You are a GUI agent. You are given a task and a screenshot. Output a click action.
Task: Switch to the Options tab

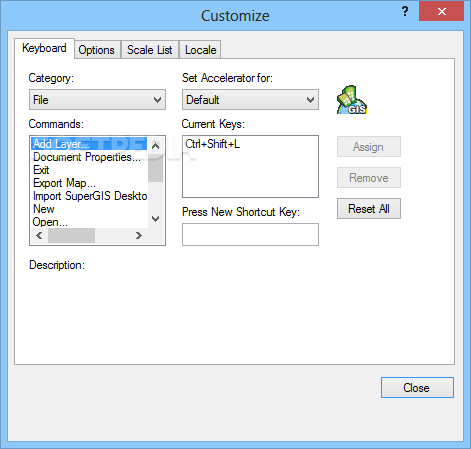click(97, 50)
